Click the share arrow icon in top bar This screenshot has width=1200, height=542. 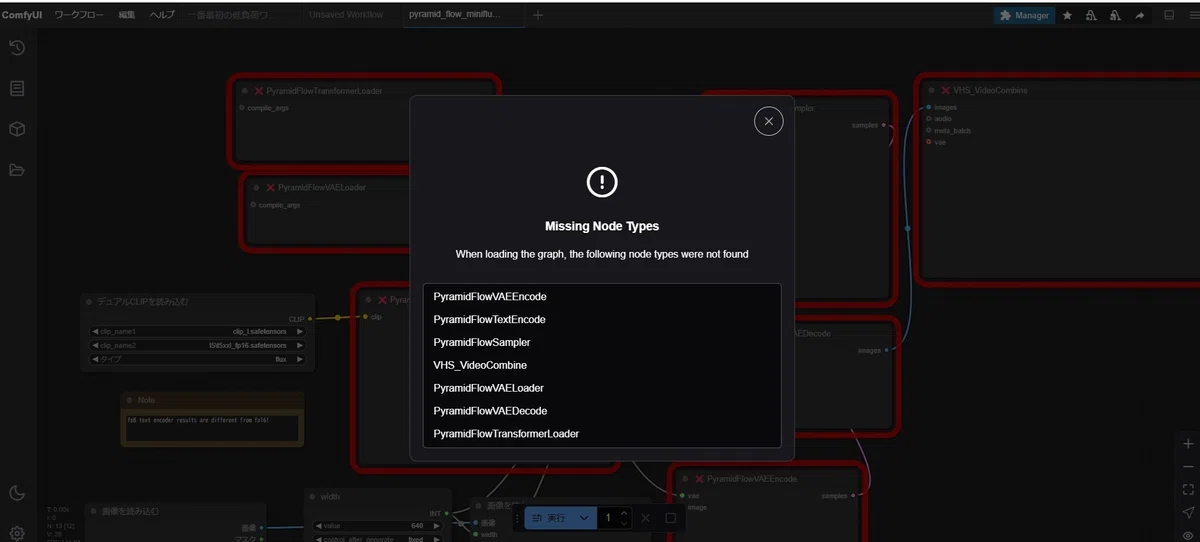[1139, 15]
